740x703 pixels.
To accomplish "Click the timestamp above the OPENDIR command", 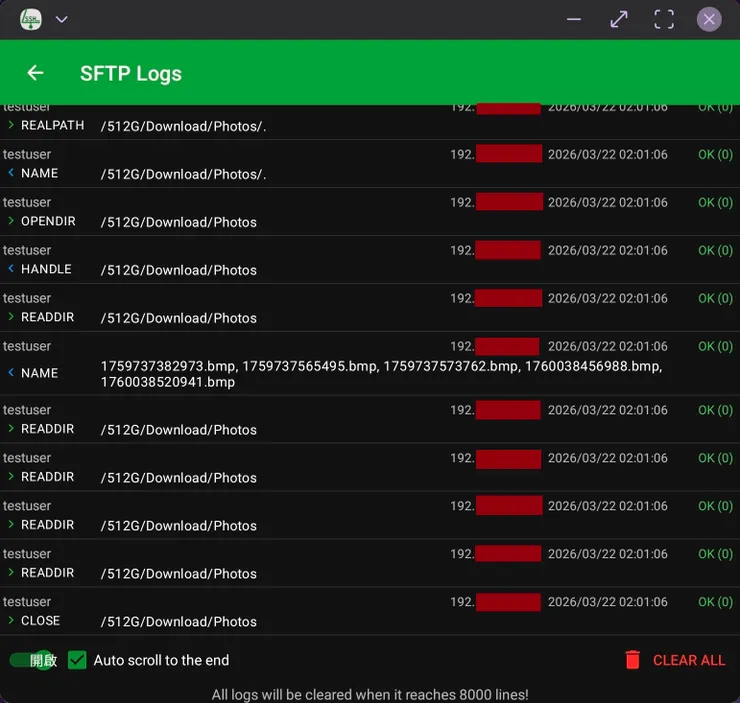I will coord(607,202).
